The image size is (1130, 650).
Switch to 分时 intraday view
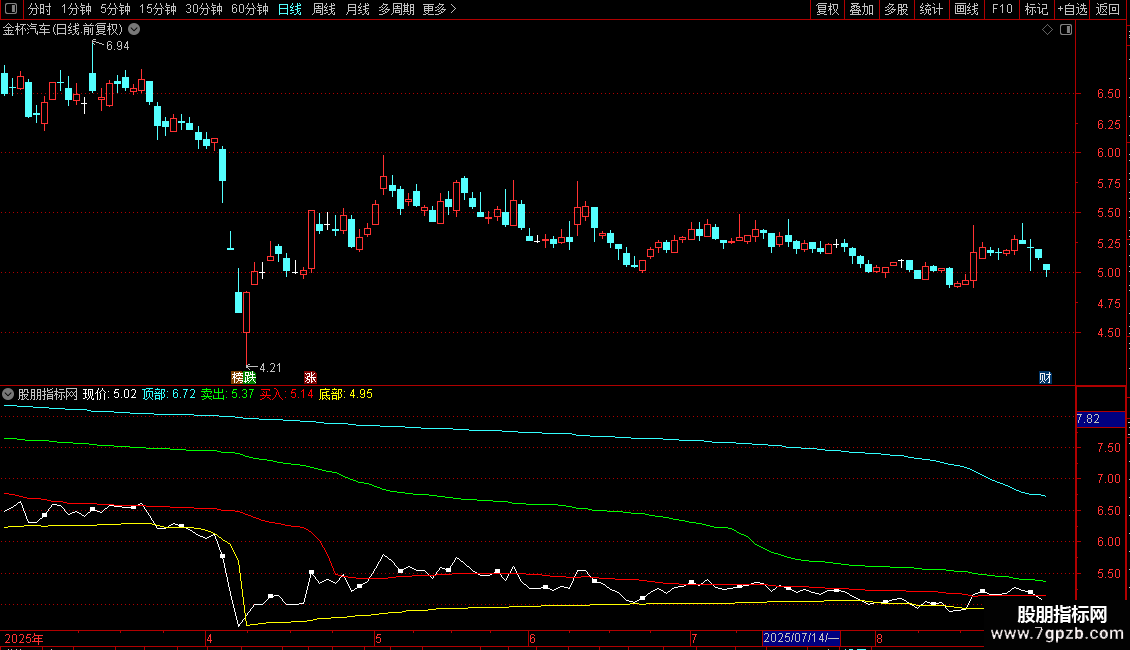coord(40,9)
